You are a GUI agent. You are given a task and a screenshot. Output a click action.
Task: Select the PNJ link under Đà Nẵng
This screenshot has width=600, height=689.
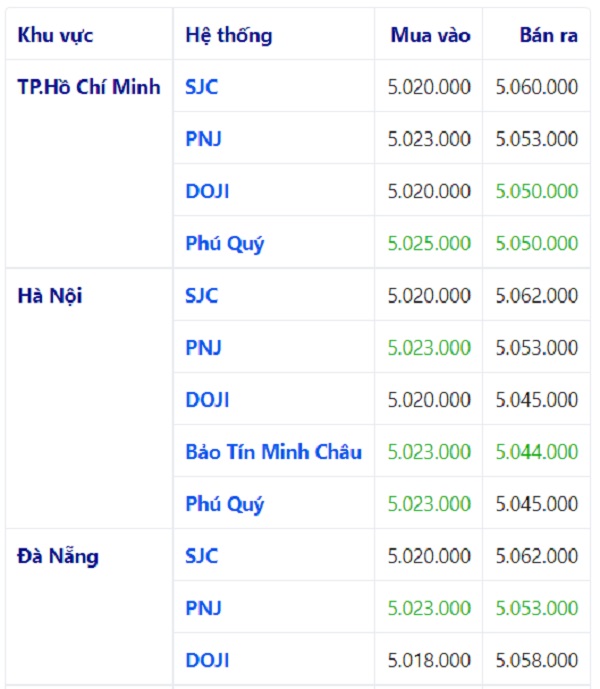point(203,608)
